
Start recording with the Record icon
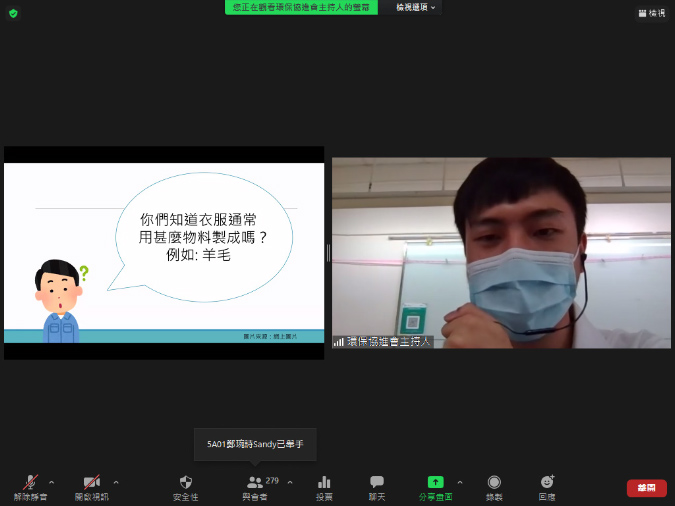(494, 483)
